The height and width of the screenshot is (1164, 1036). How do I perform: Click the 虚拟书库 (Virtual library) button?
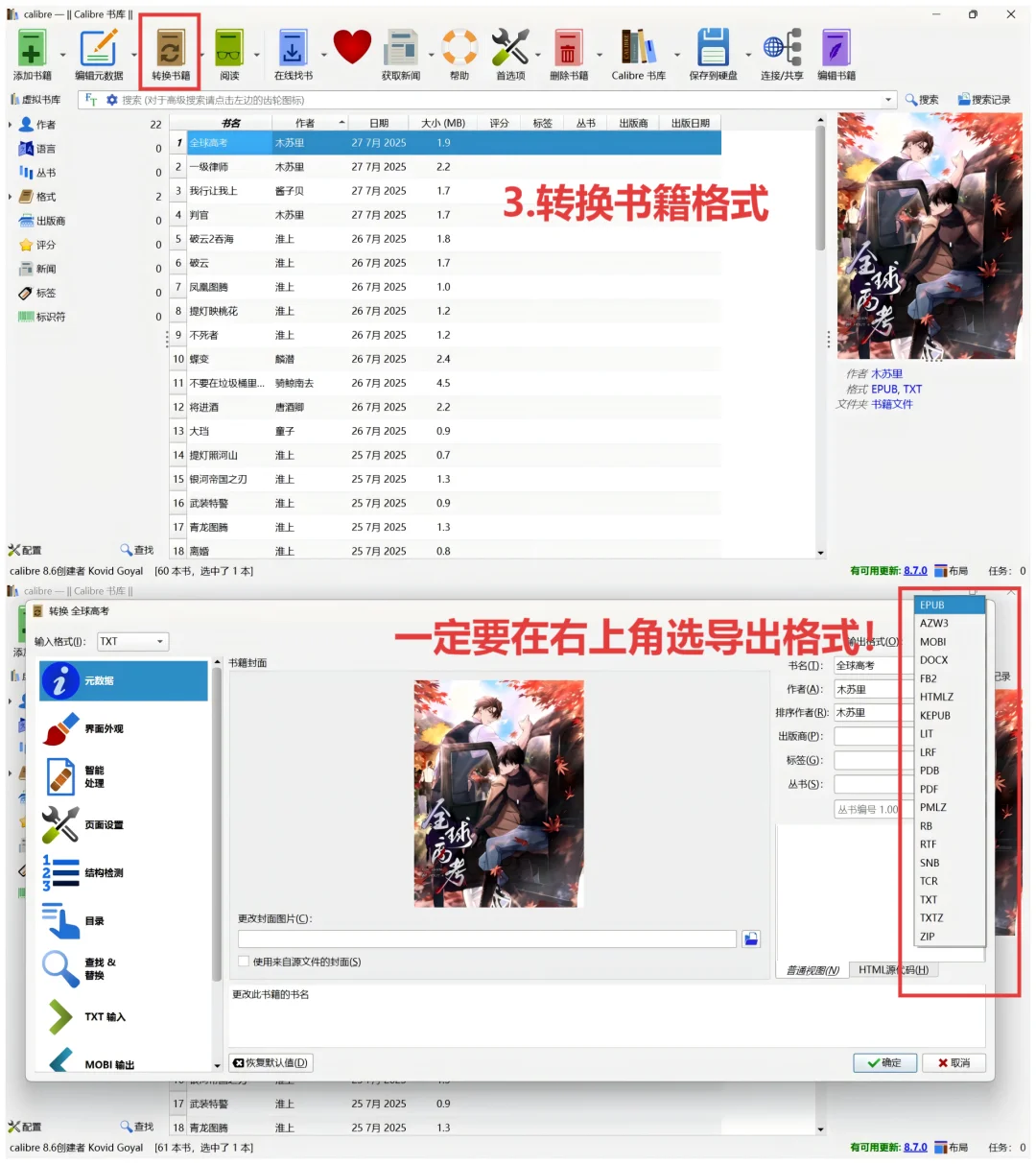tap(35, 100)
